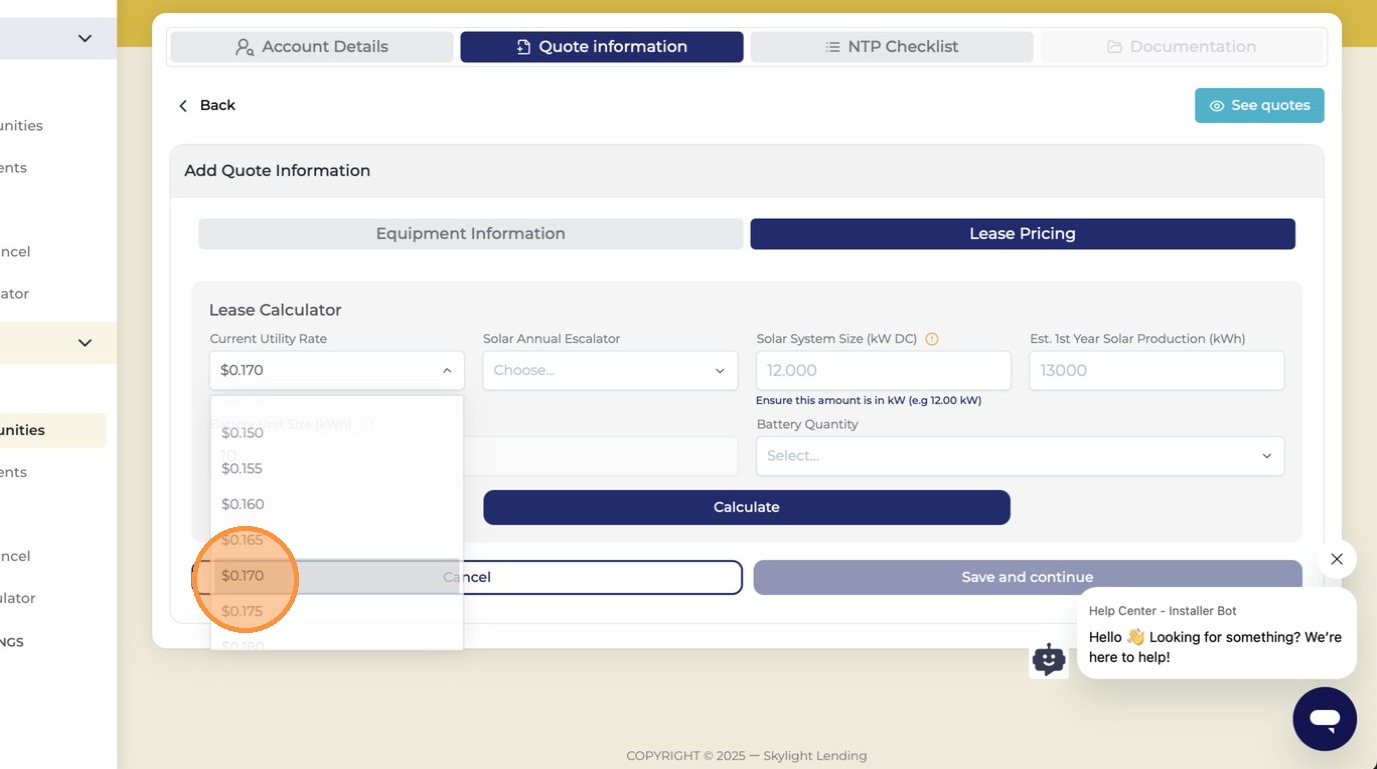
Task: Switch to the Equipment Information tab
Action: coord(471,234)
